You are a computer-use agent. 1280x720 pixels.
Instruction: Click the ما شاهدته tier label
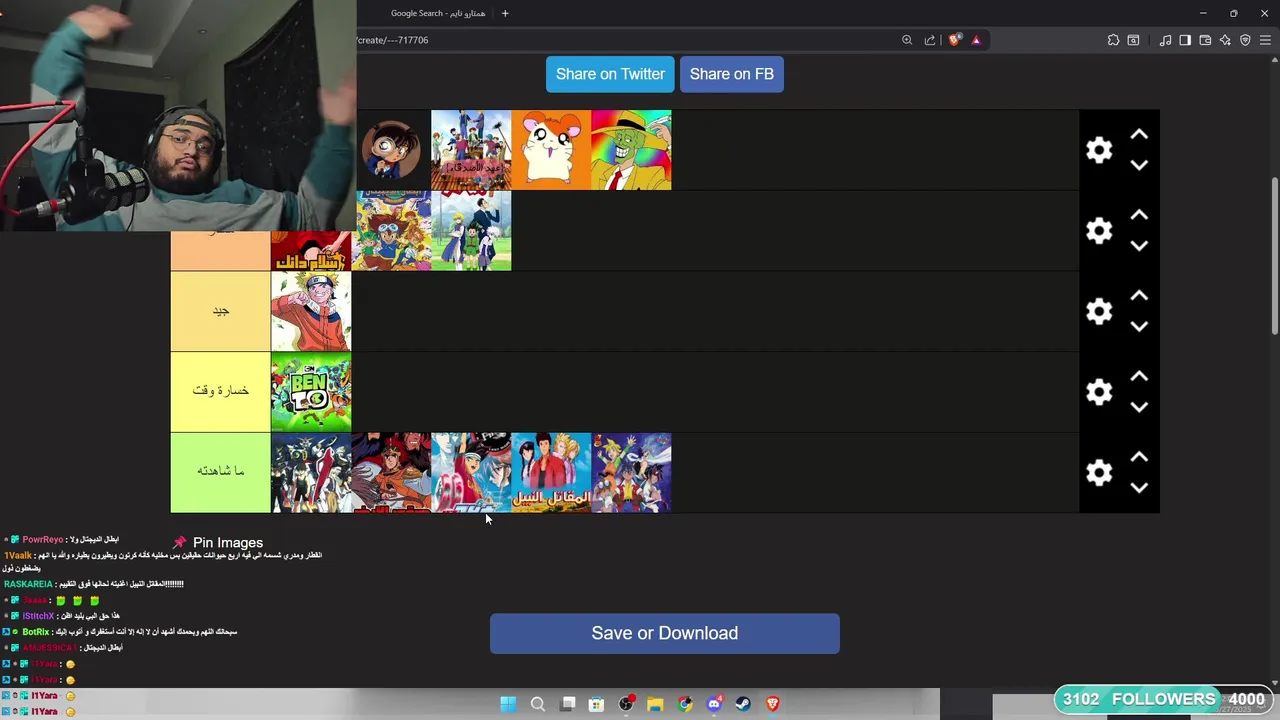(220, 471)
